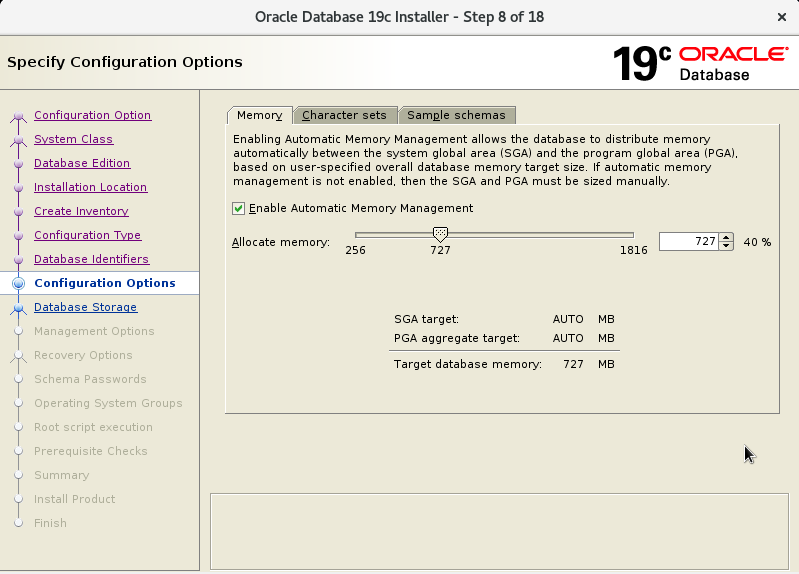Viewport: 799px width, 574px height.
Task: Close the Oracle installer window
Action: (x=782, y=17)
